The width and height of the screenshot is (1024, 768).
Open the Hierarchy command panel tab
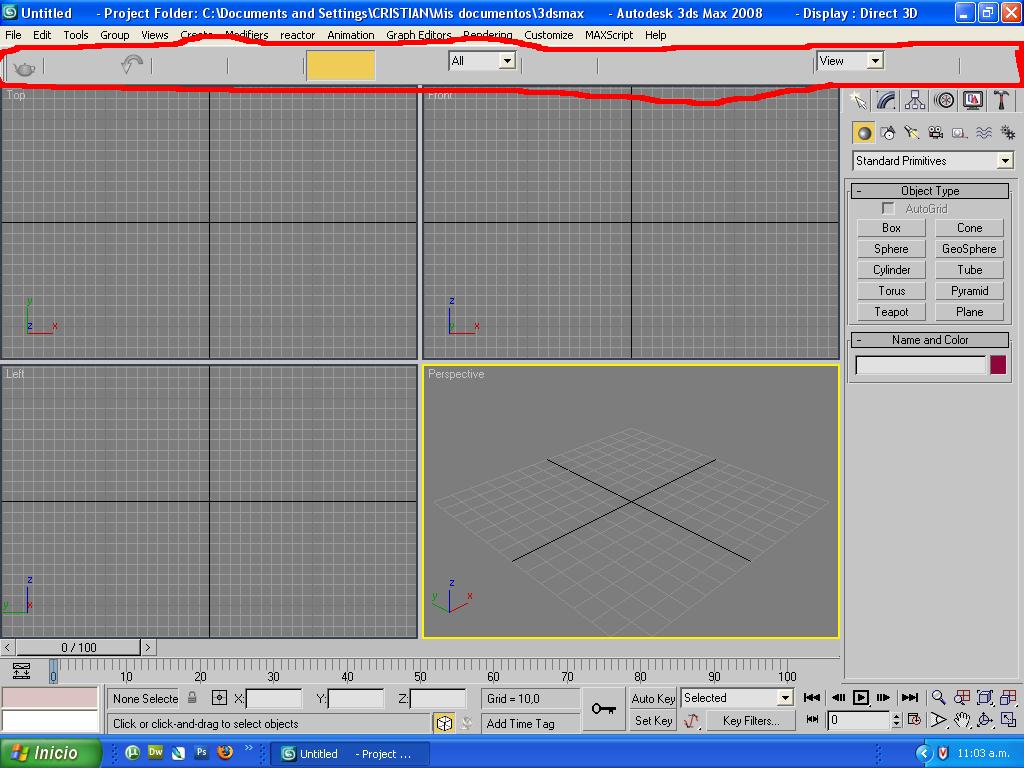[x=915, y=101]
